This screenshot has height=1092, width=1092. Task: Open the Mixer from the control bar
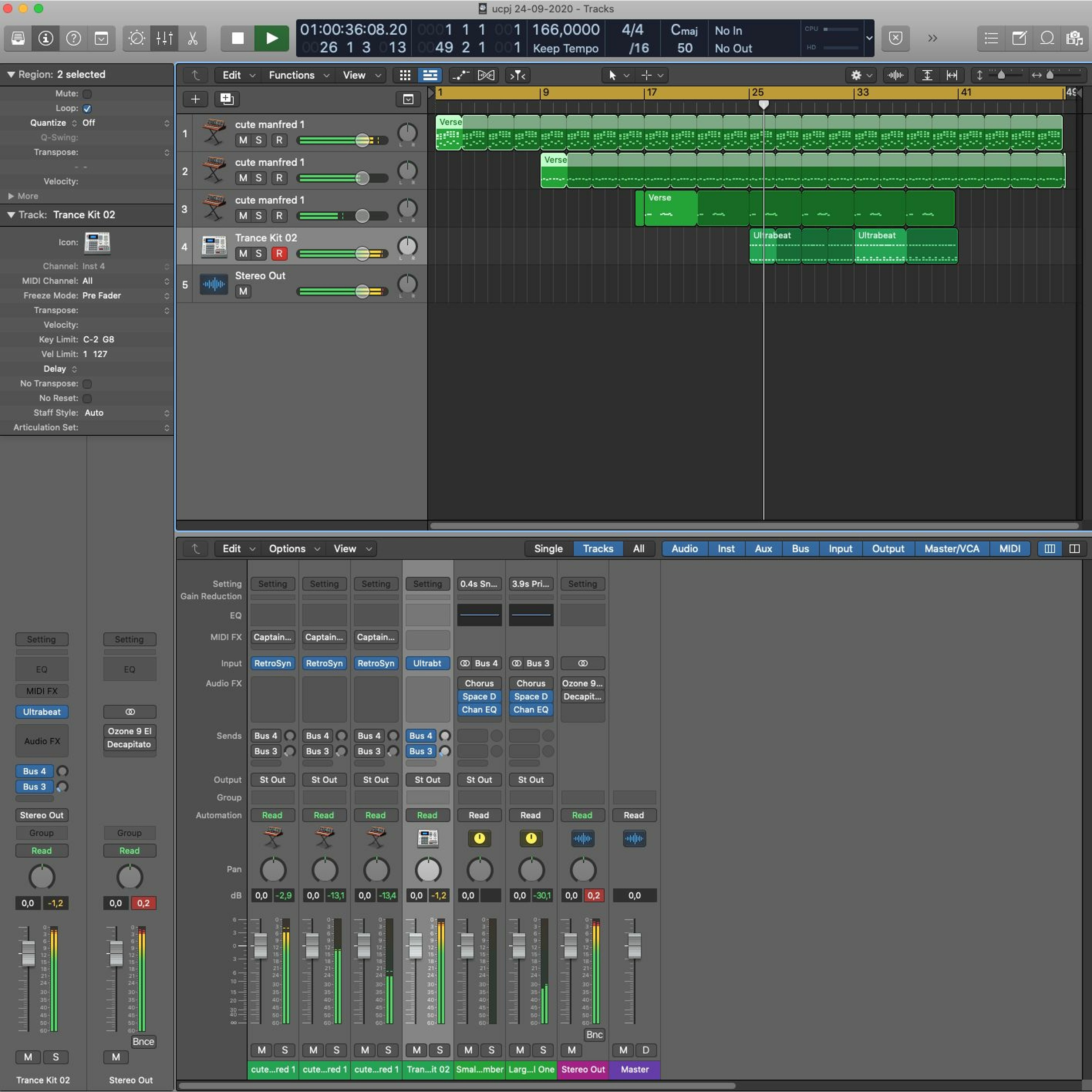(x=165, y=39)
